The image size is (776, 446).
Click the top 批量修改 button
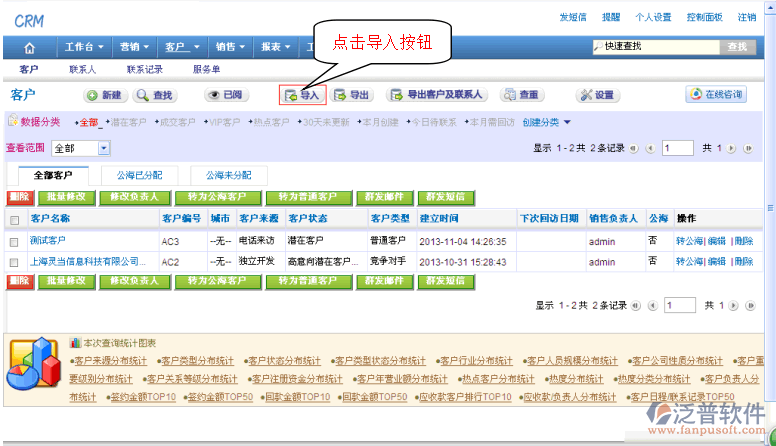pyautogui.click(x=64, y=197)
